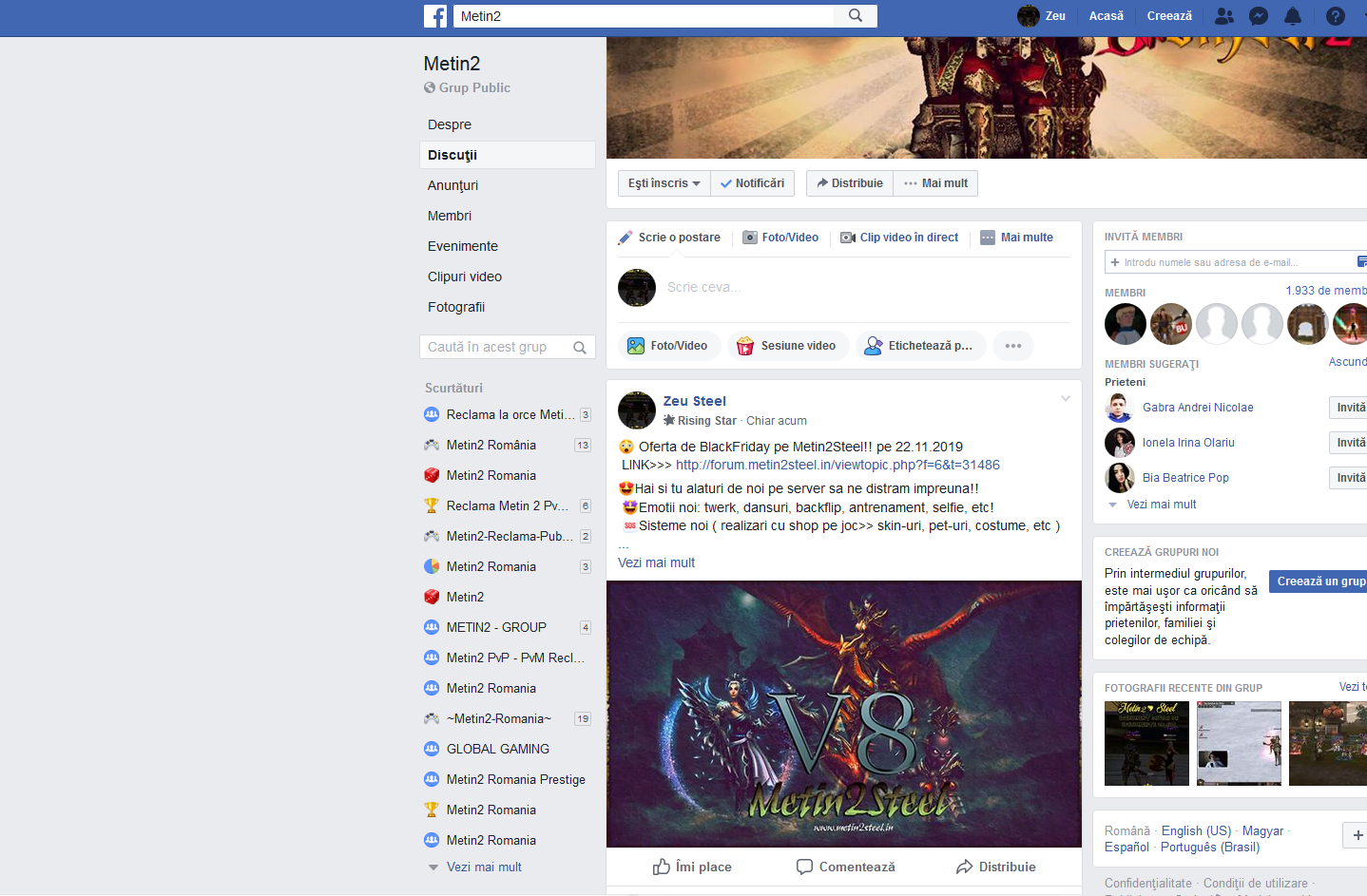Open ~Metin2-Romania~ shortcut
Viewport: 1367px width, 896px height.
coord(508,718)
